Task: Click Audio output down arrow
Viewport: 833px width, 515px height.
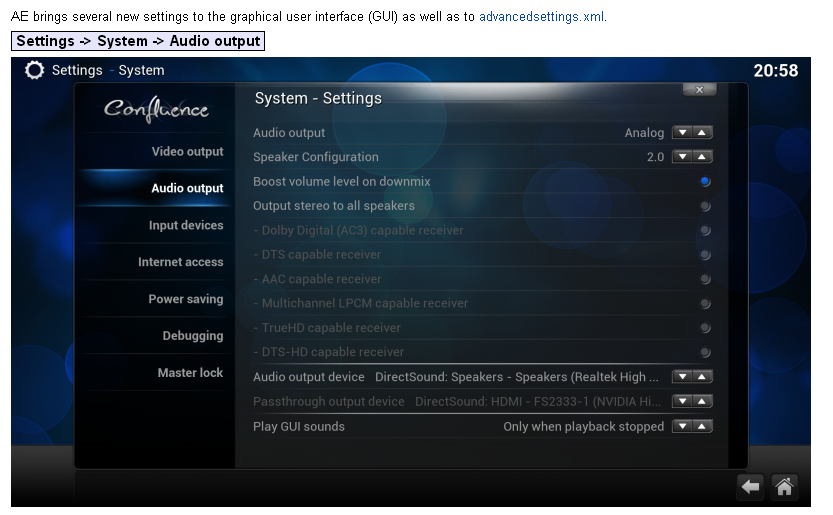Action: 683,132
